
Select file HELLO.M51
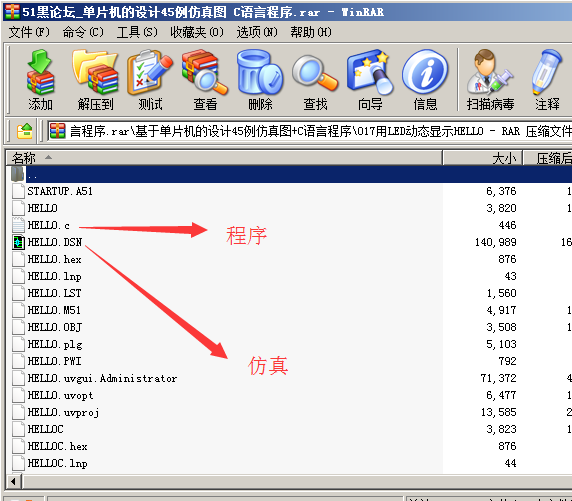click(54, 310)
